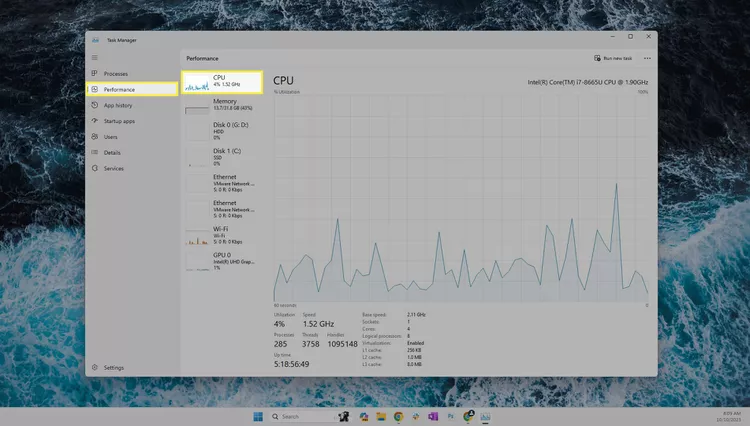
Task: Click the Intel Core i7-8665U processor name
Action: click(588, 82)
